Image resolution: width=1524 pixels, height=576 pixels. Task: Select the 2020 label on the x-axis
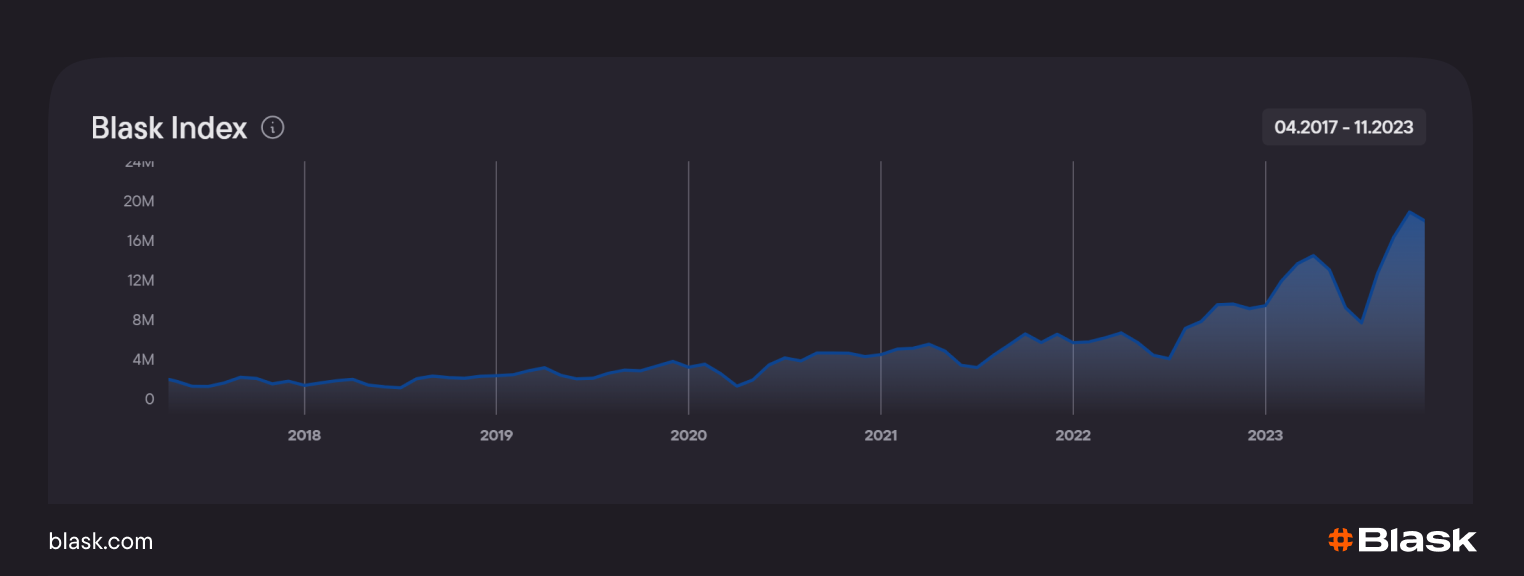pos(688,436)
